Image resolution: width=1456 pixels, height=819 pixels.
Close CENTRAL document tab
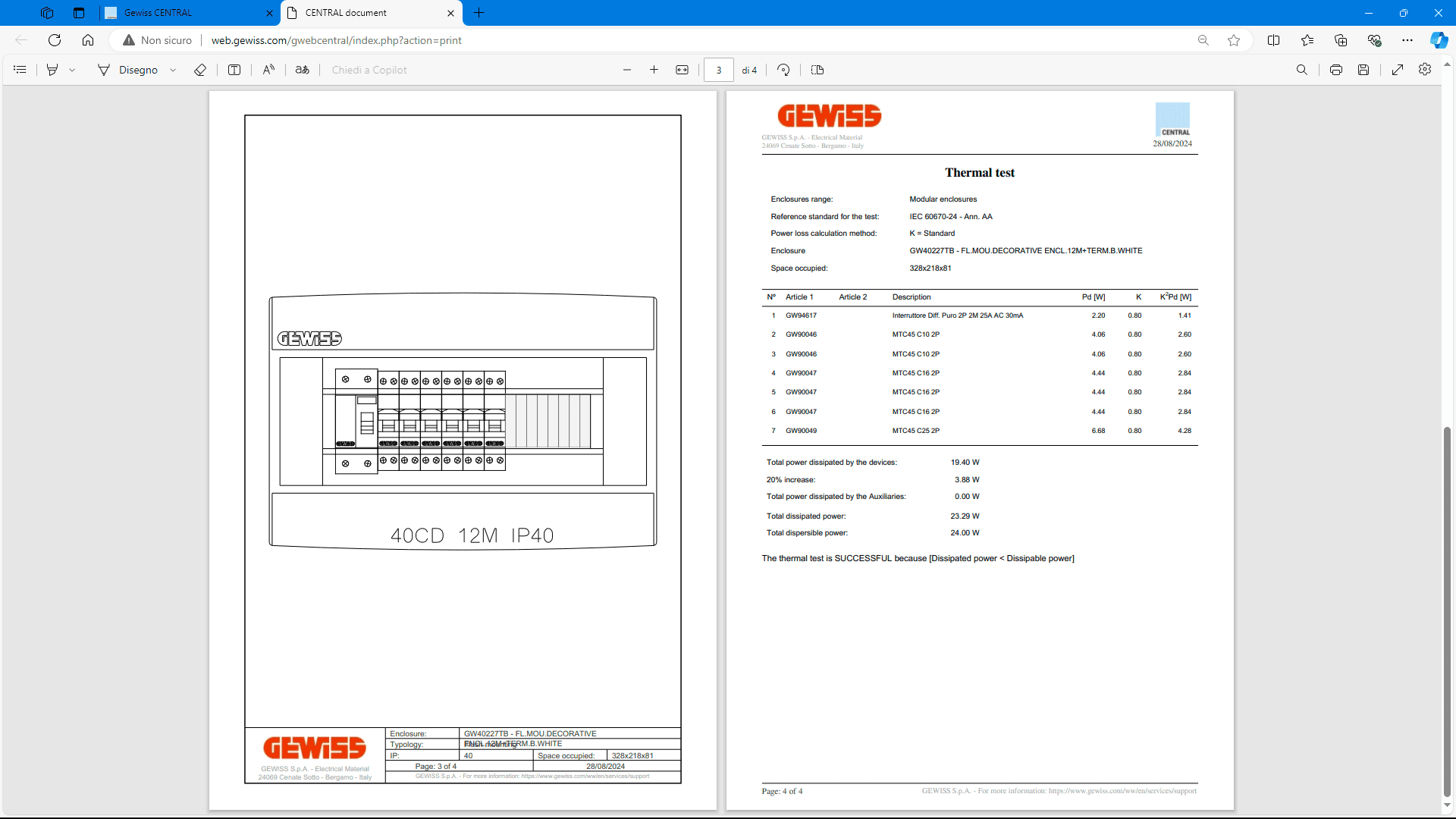click(450, 13)
